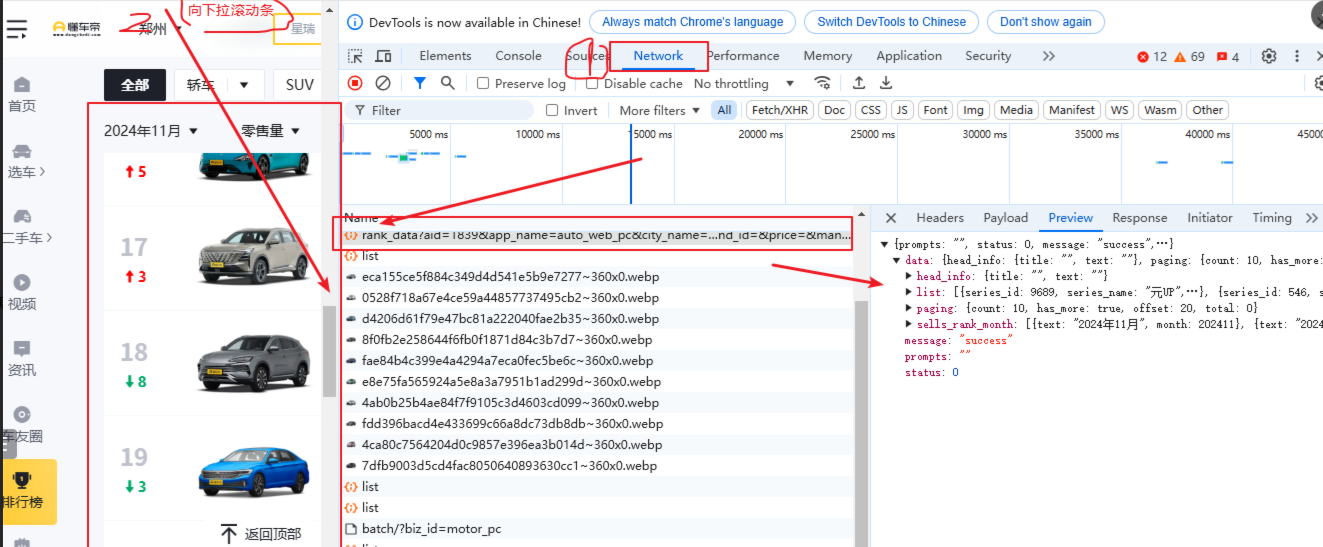This screenshot has height=547, width=1323.
Task: Toggle the Img type filter
Action: click(x=972, y=110)
